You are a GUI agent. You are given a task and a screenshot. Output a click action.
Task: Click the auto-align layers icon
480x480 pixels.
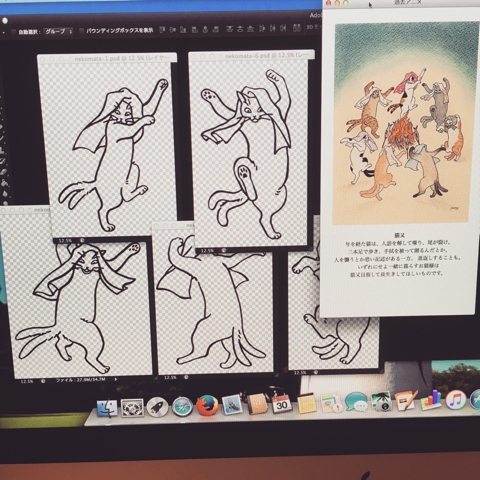coord(296,28)
